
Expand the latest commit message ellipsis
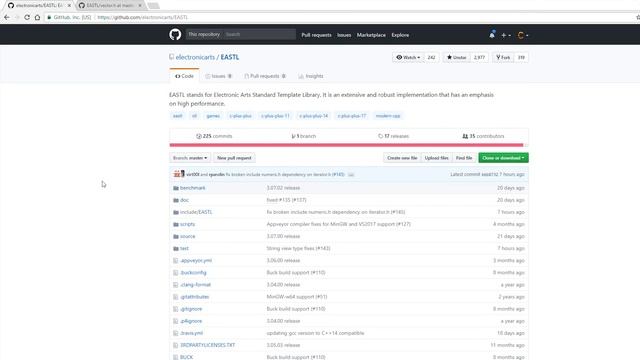coord(351,175)
